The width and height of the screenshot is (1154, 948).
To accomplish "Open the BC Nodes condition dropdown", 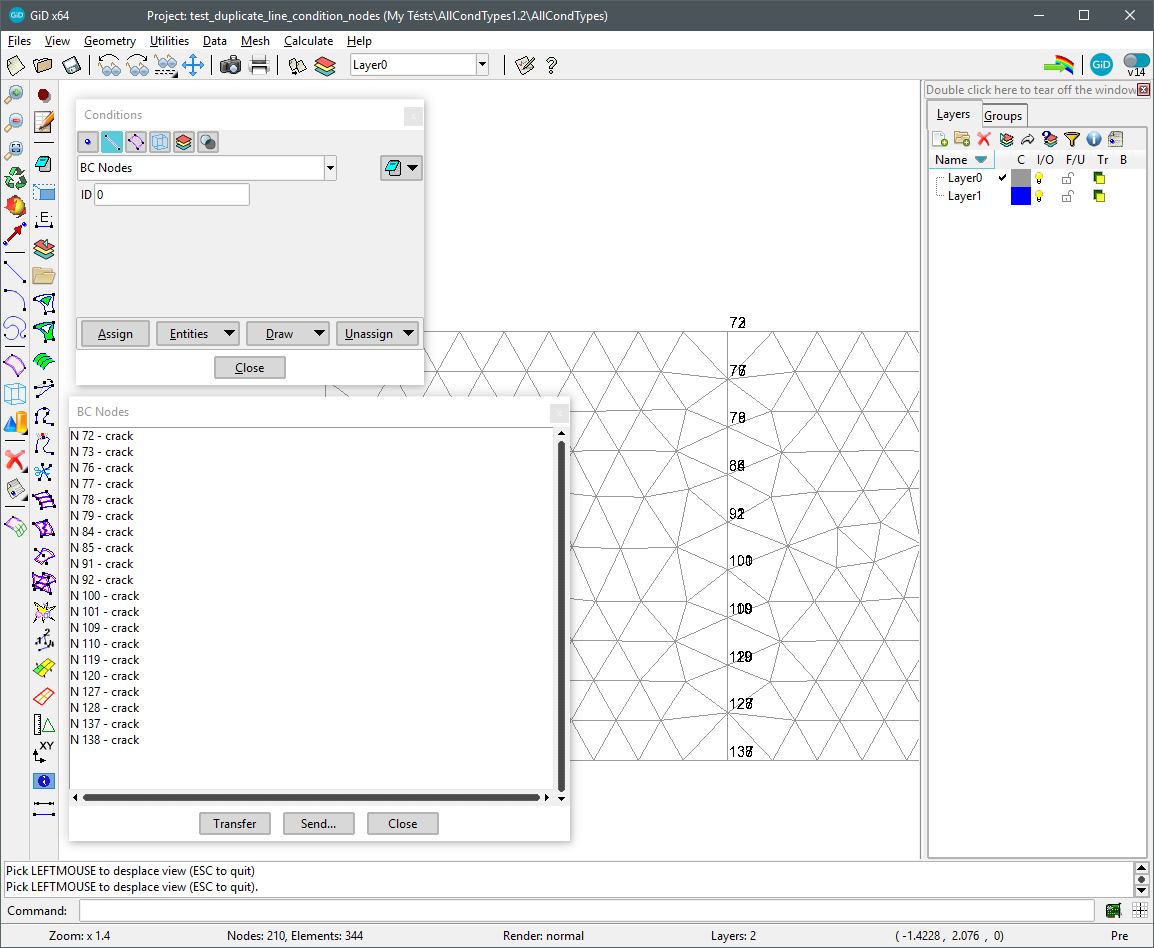I will pos(330,168).
